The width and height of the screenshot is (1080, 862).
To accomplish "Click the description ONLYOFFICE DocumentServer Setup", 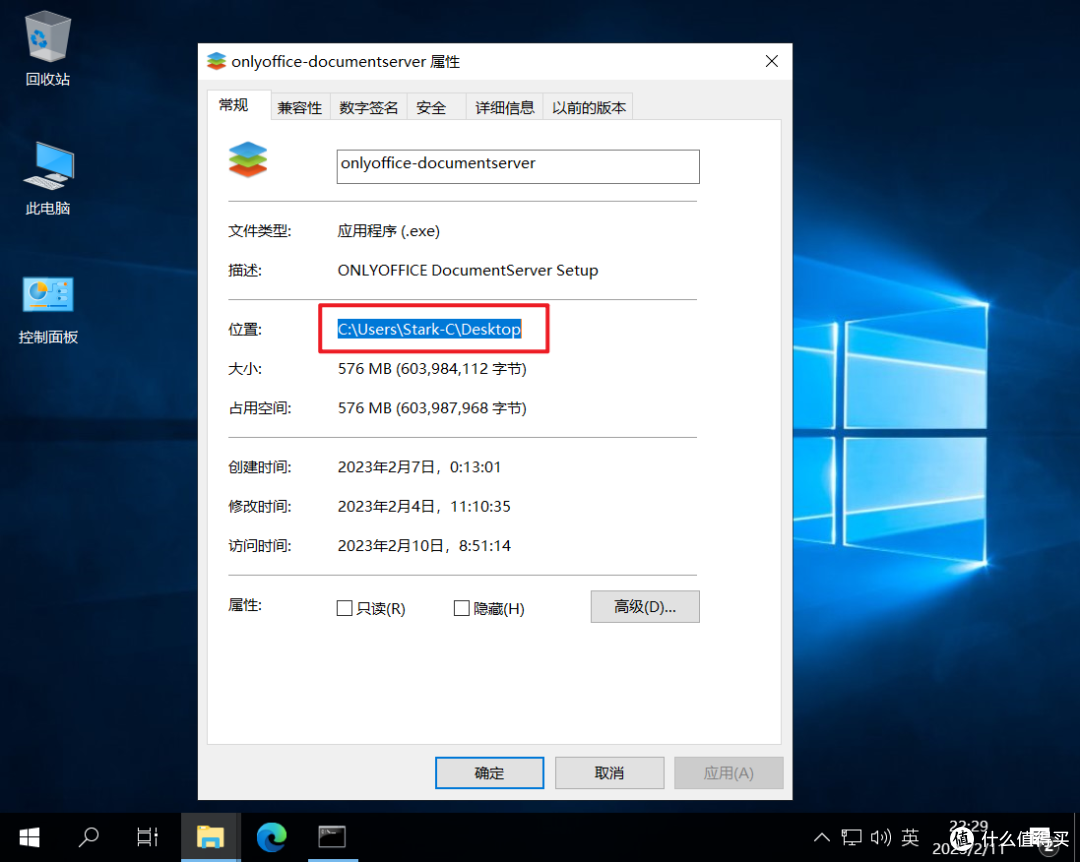I will (x=468, y=270).
